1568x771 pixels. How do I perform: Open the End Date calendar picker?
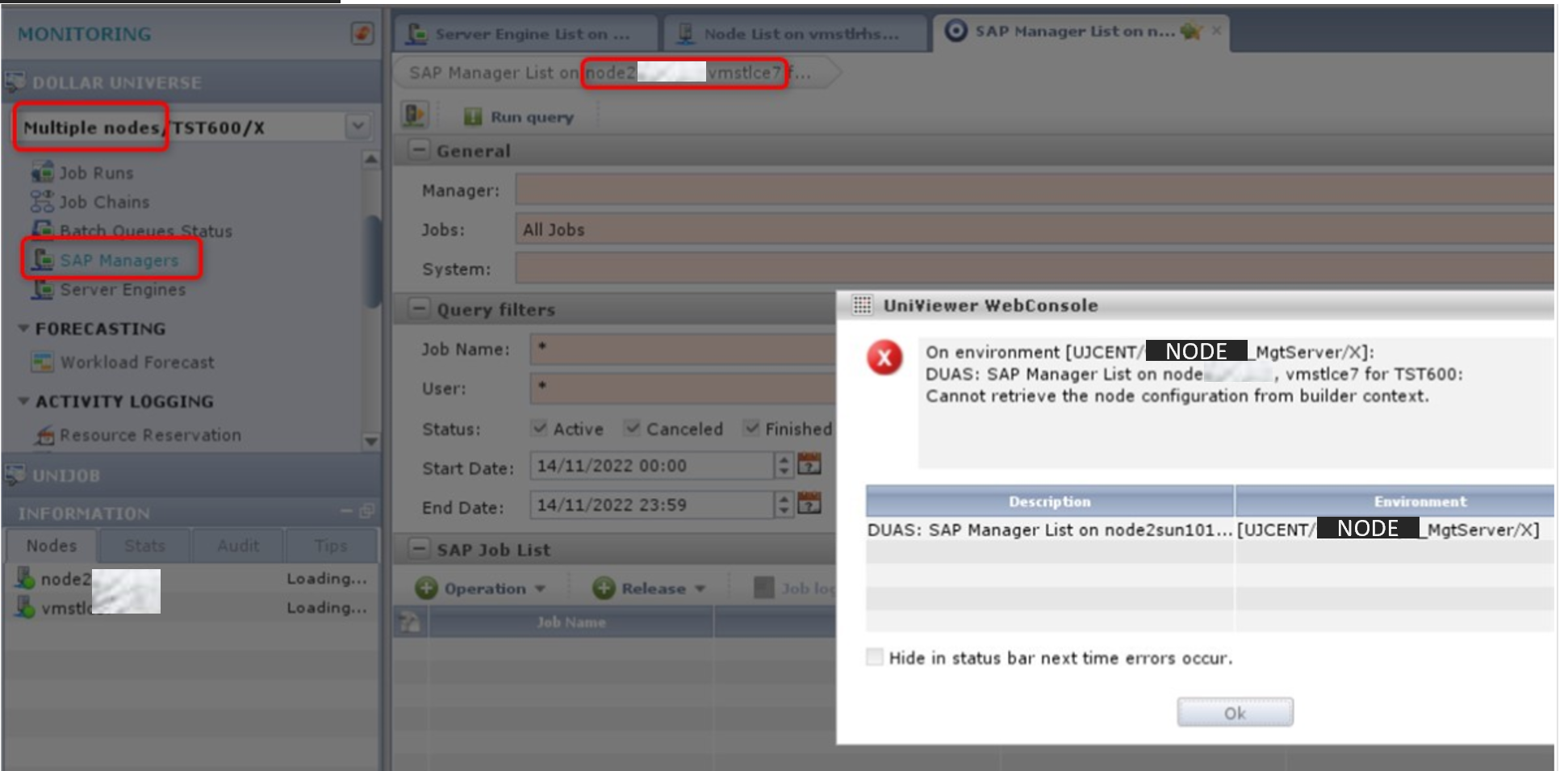(809, 504)
